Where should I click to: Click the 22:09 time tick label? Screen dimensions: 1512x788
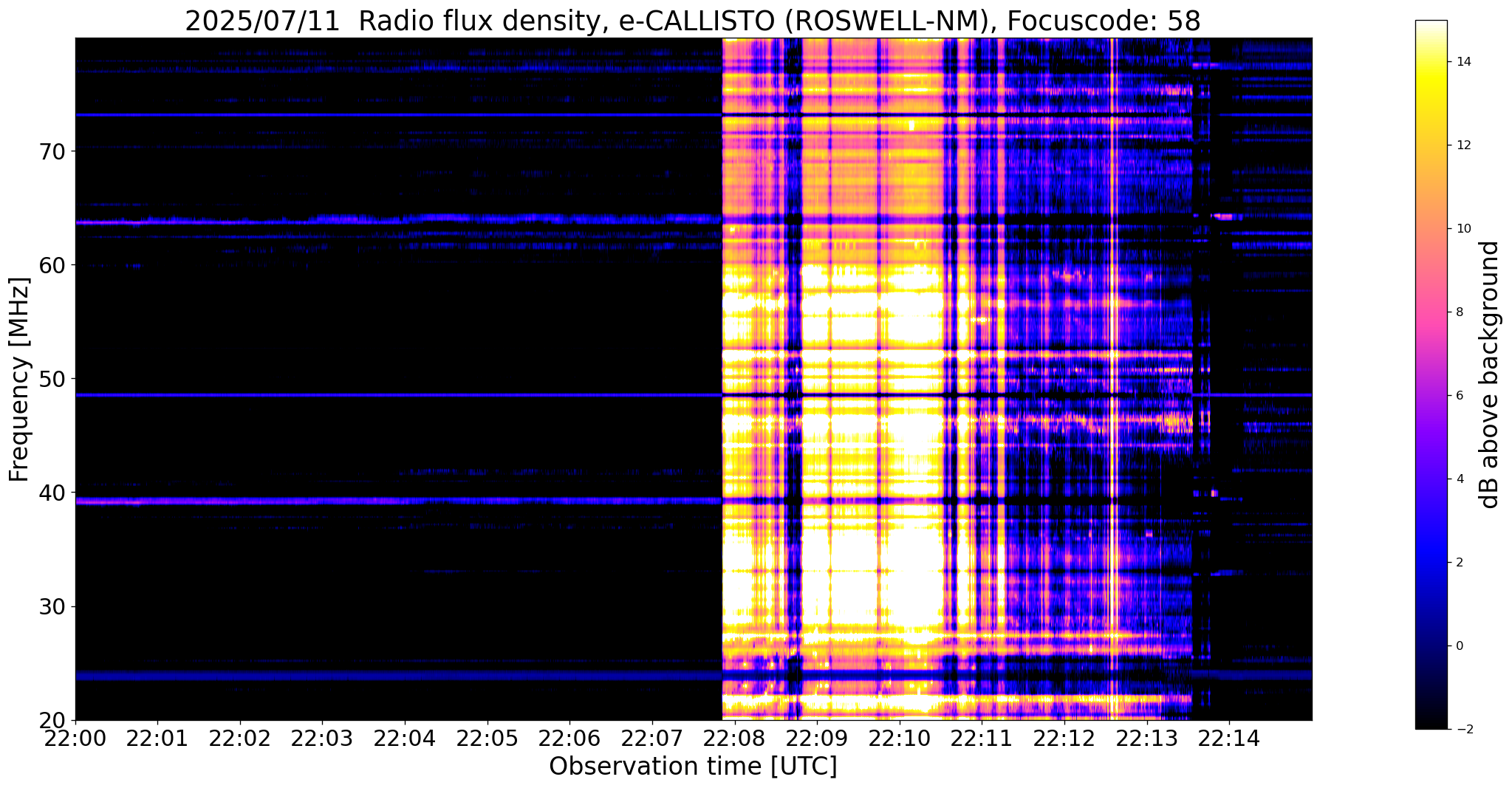point(817,738)
